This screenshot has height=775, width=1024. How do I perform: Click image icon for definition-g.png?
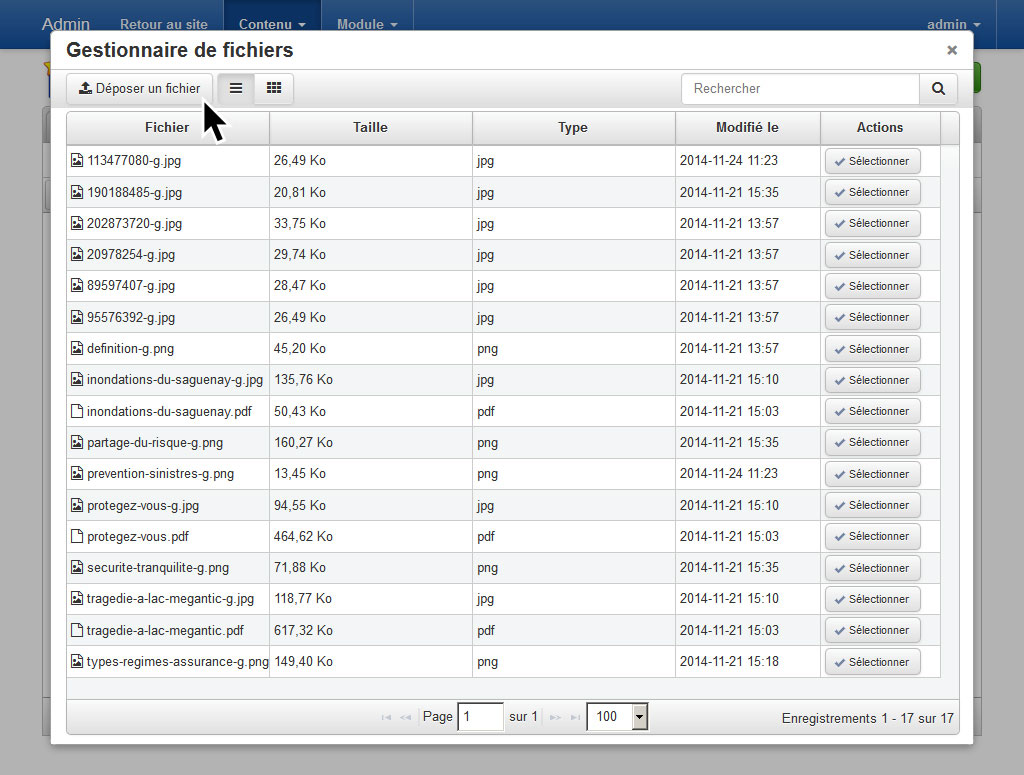pyautogui.click(x=77, y=348)
